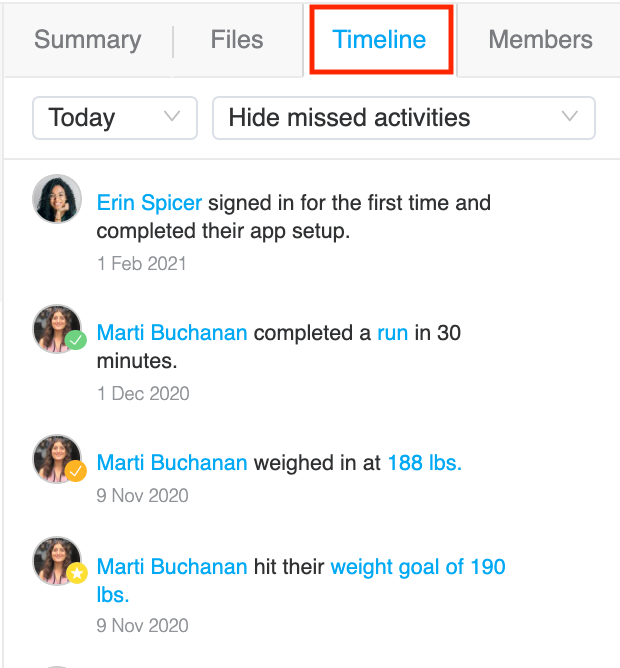This screenshot has width=620, height=668.
Task: Click Marti Buchanan's avatar on the run entry
Action: tap(57, 328)
